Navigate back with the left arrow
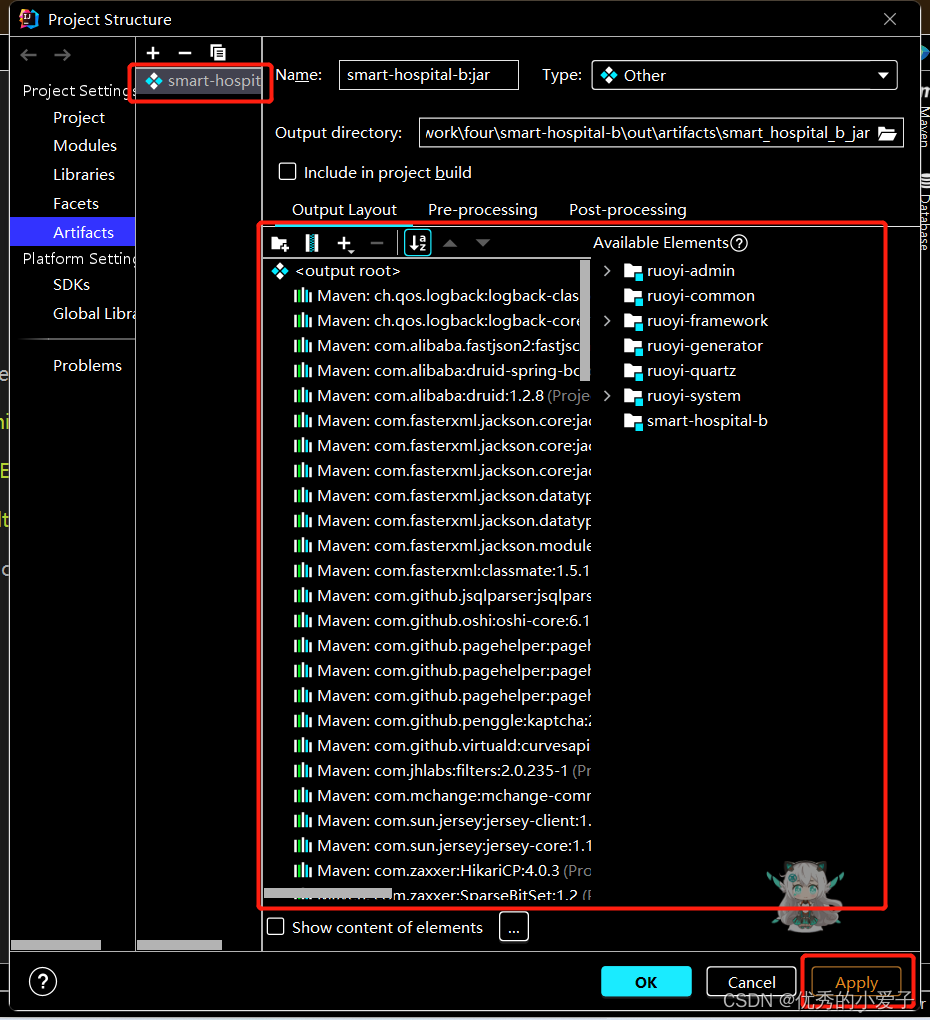This screenshot has width=930, height=1020. [x=29, y=55]
